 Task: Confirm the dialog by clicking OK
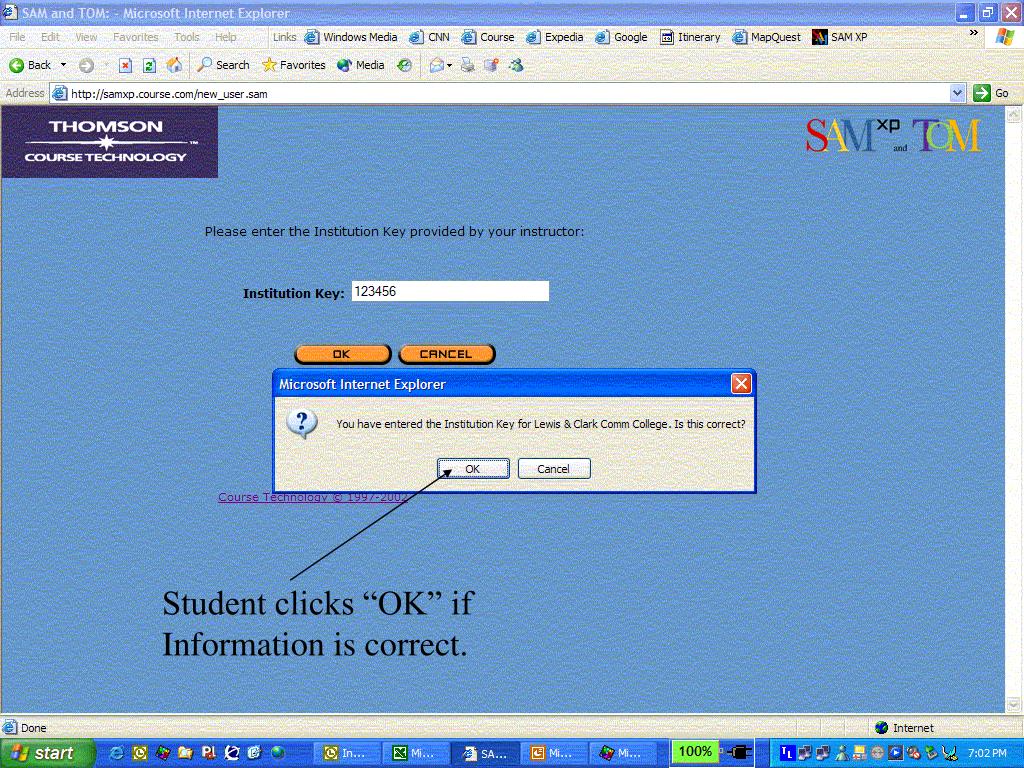click(x=473, y=468)
